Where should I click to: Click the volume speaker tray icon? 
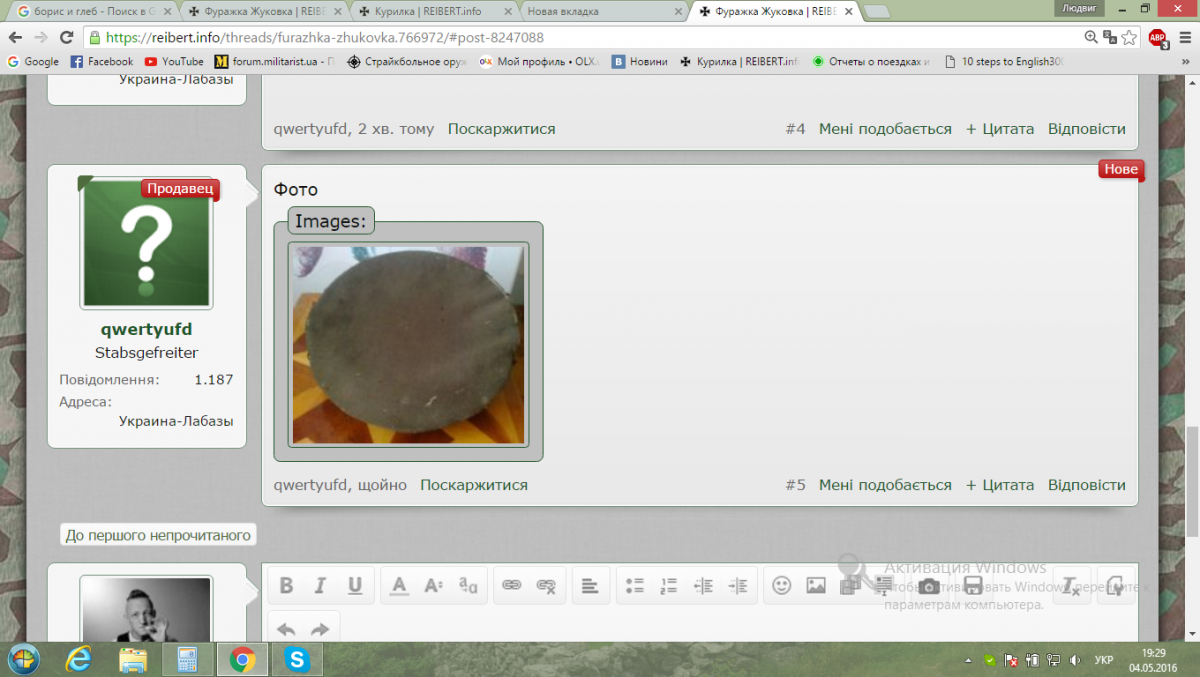click(1074, 660)
